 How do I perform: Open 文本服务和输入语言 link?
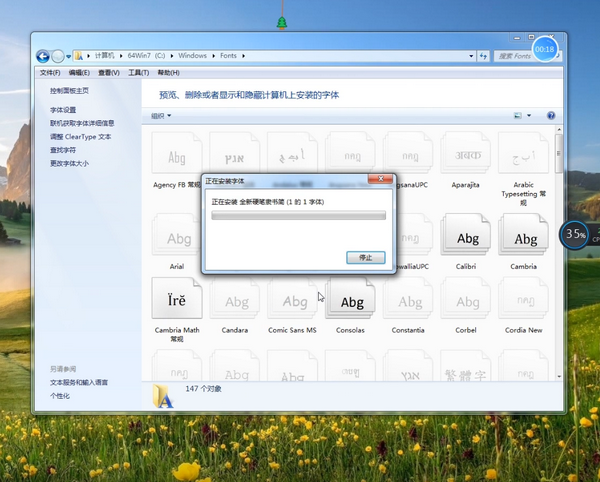(79, 383)
